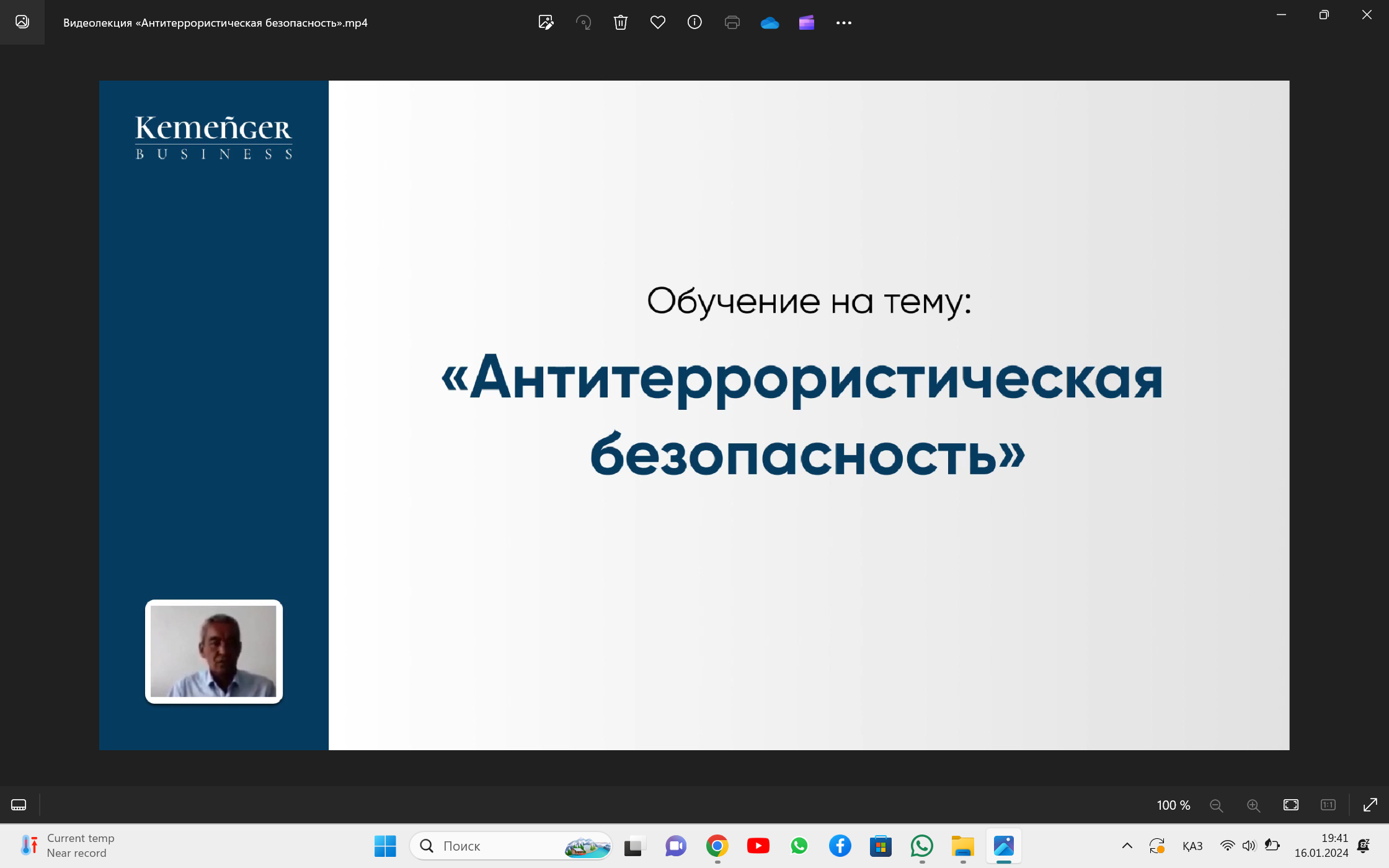Open file info panel icon
The width and height of the screenshot is (1389, 868).
[694, 23]
